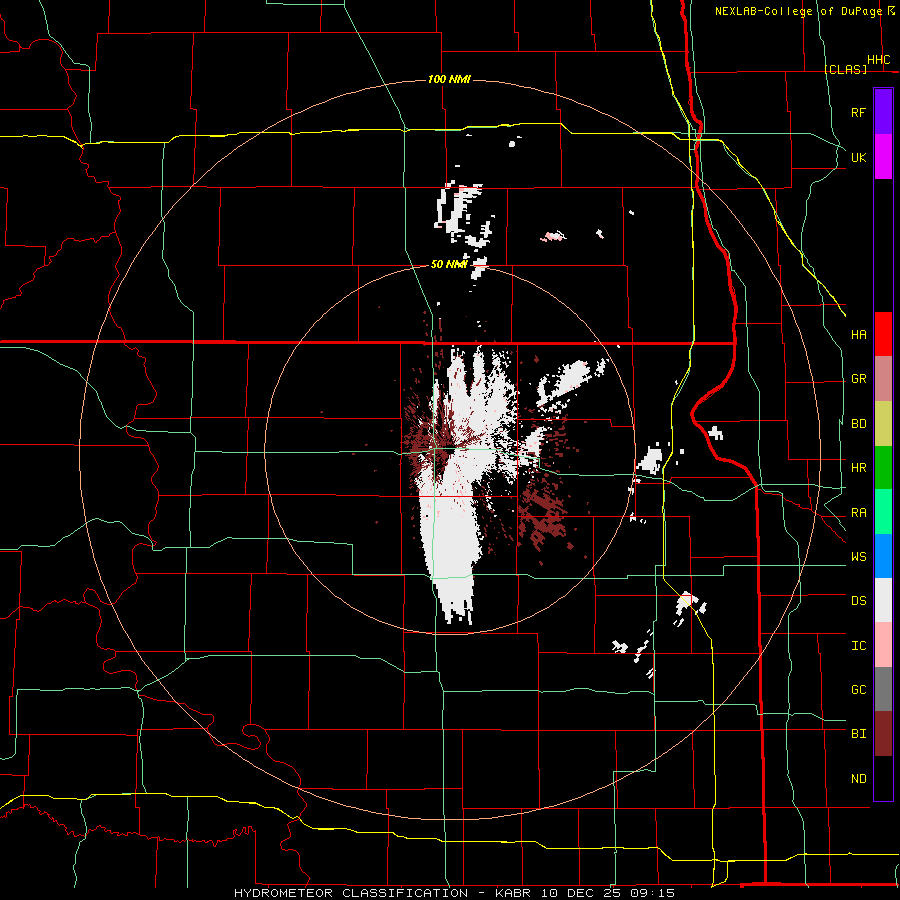
Task: Click the KABR station identifier
Action: tap(513, 893)
